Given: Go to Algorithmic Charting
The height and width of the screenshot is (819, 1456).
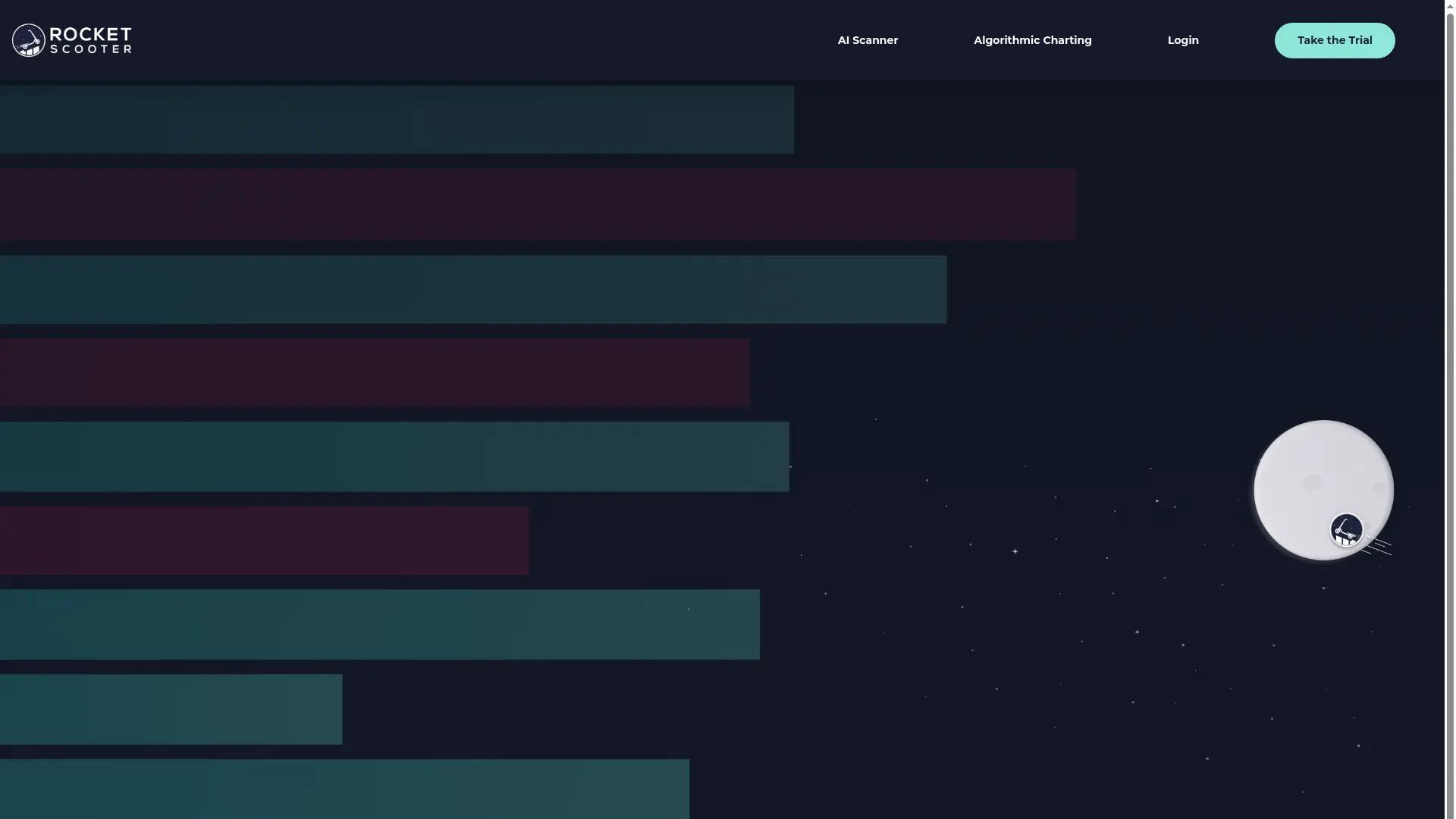Looking at the screenshot, I should (x=1032, y=40).
